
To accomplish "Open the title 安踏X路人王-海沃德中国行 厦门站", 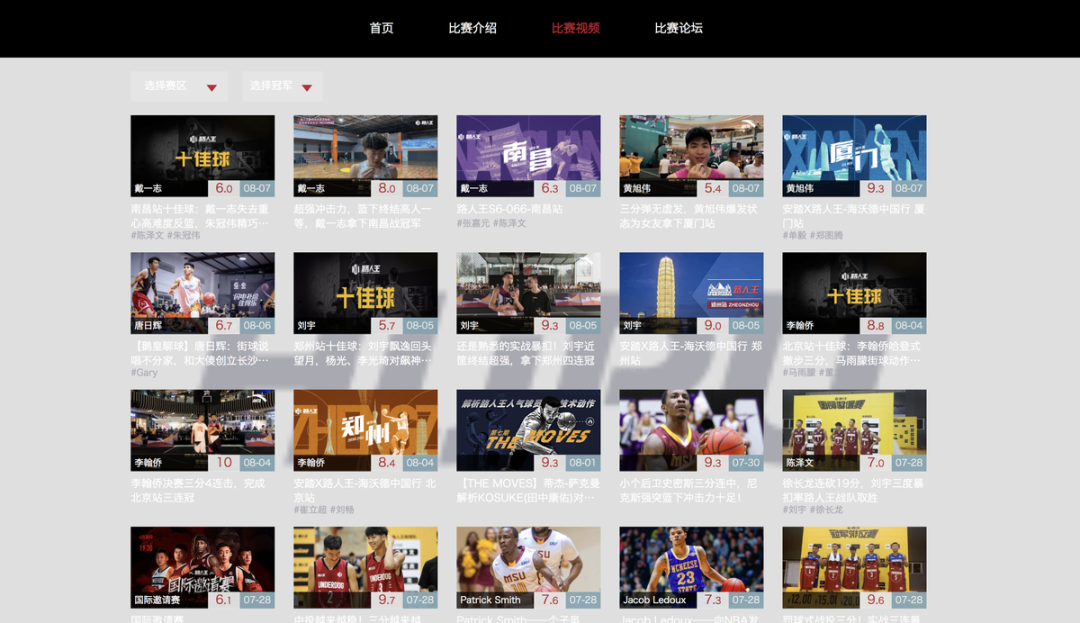I will [x=853, y=215].
